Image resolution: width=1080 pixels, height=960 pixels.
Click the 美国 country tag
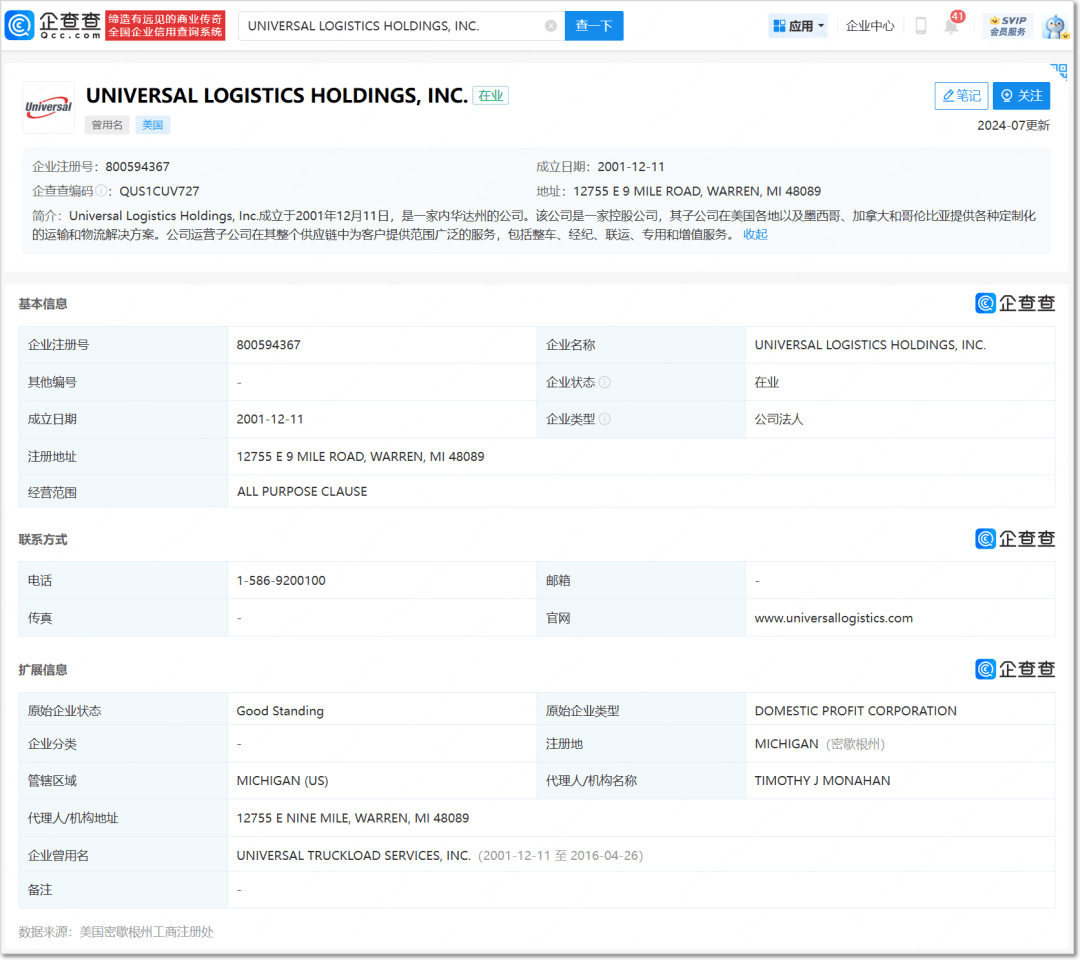pyautogui.click(x=152, y=125)
